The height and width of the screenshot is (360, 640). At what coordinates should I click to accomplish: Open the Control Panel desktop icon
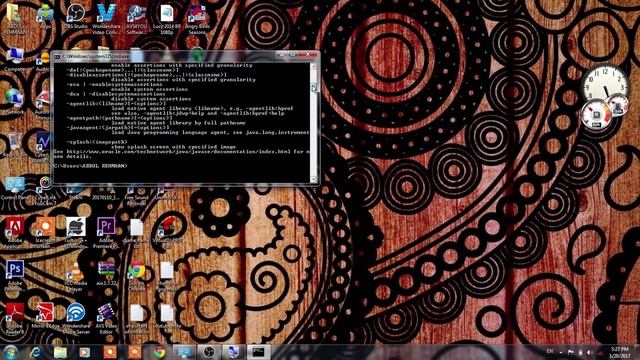click(15, 188)
